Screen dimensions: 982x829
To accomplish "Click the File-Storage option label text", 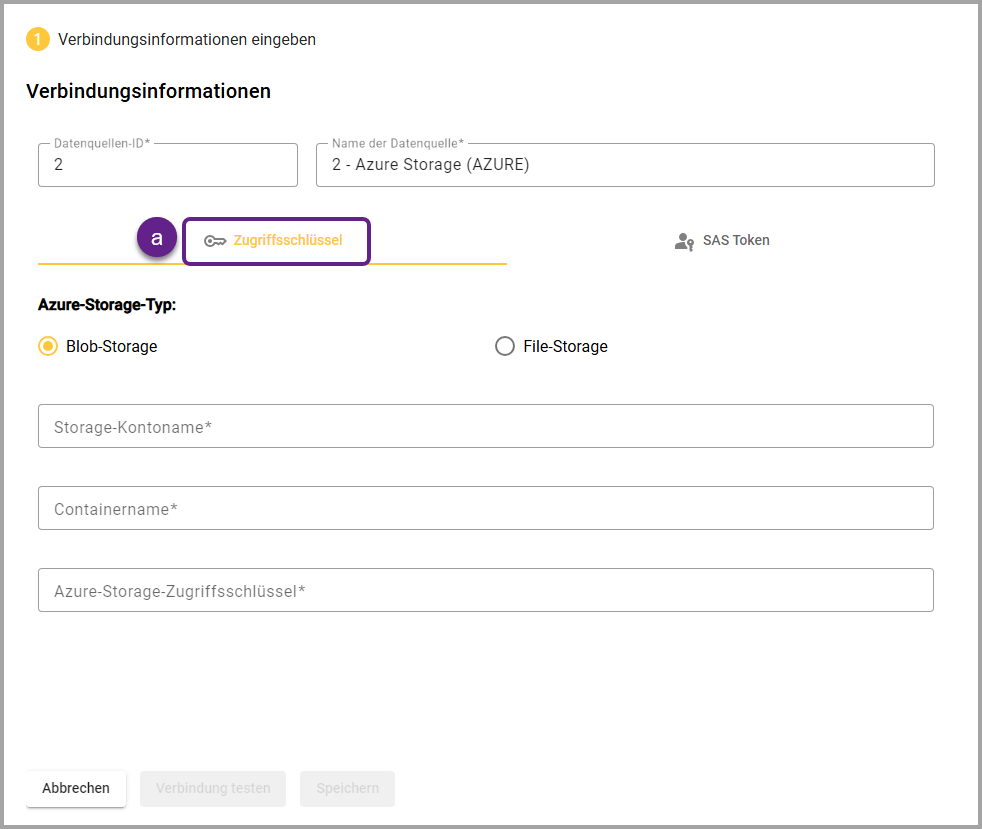I will tap(565, 347).
